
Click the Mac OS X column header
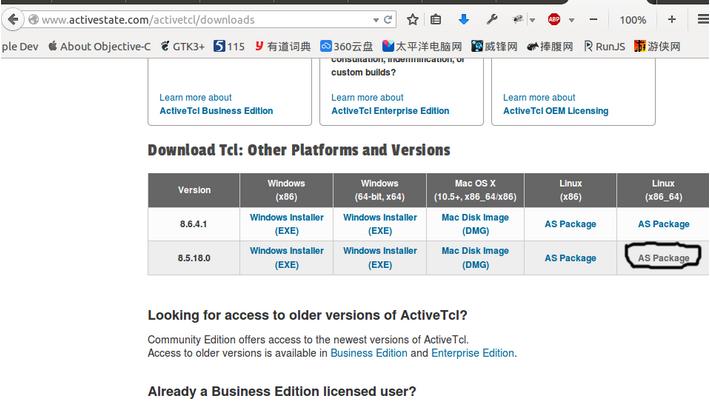[475, 190]
